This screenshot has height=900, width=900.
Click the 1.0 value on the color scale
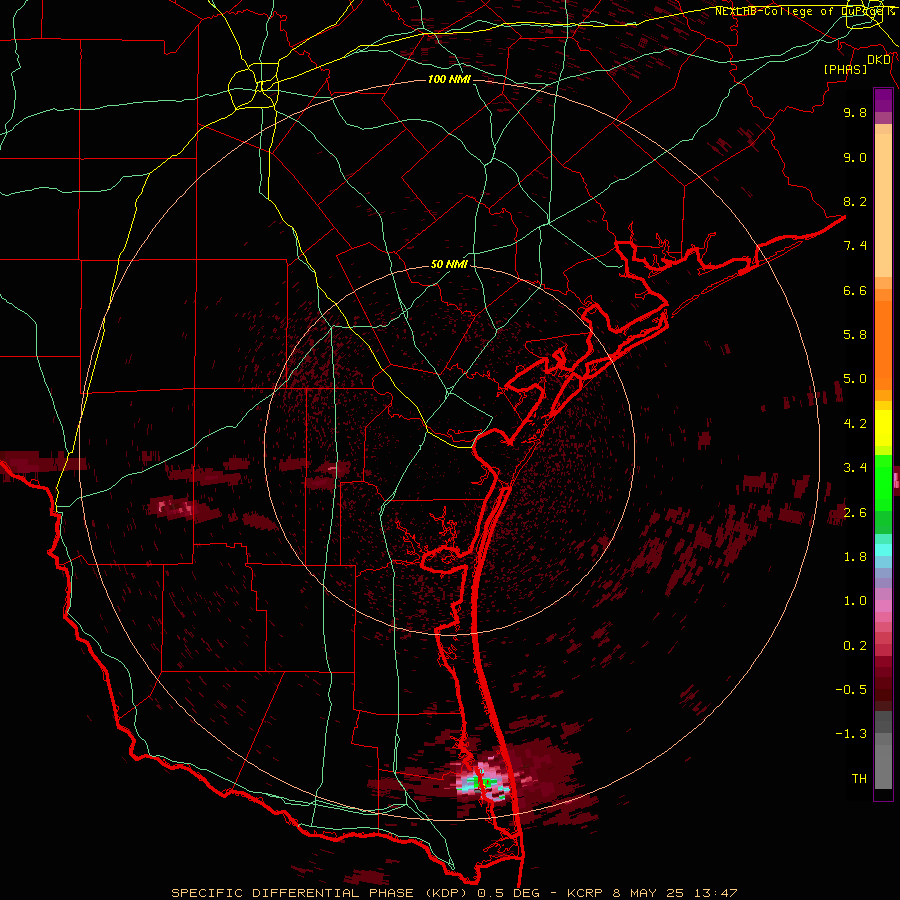855,601
